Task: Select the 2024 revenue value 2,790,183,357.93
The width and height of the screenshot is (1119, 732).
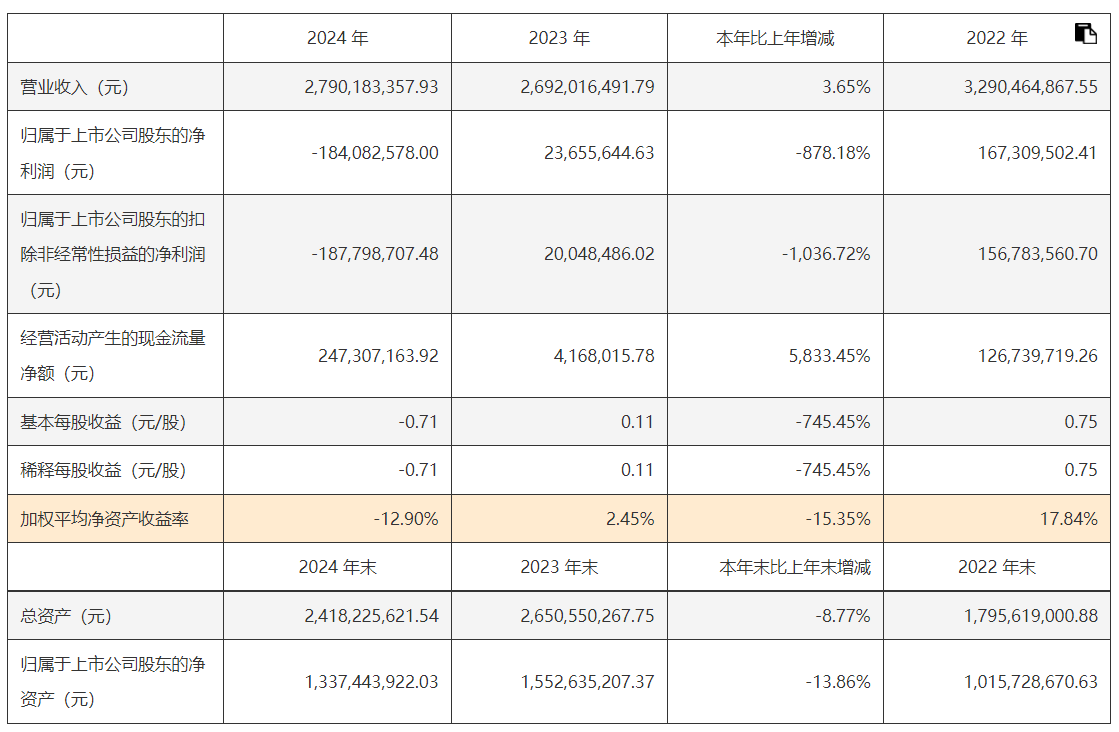Action: pyautogui.click(x=371, y=87)
